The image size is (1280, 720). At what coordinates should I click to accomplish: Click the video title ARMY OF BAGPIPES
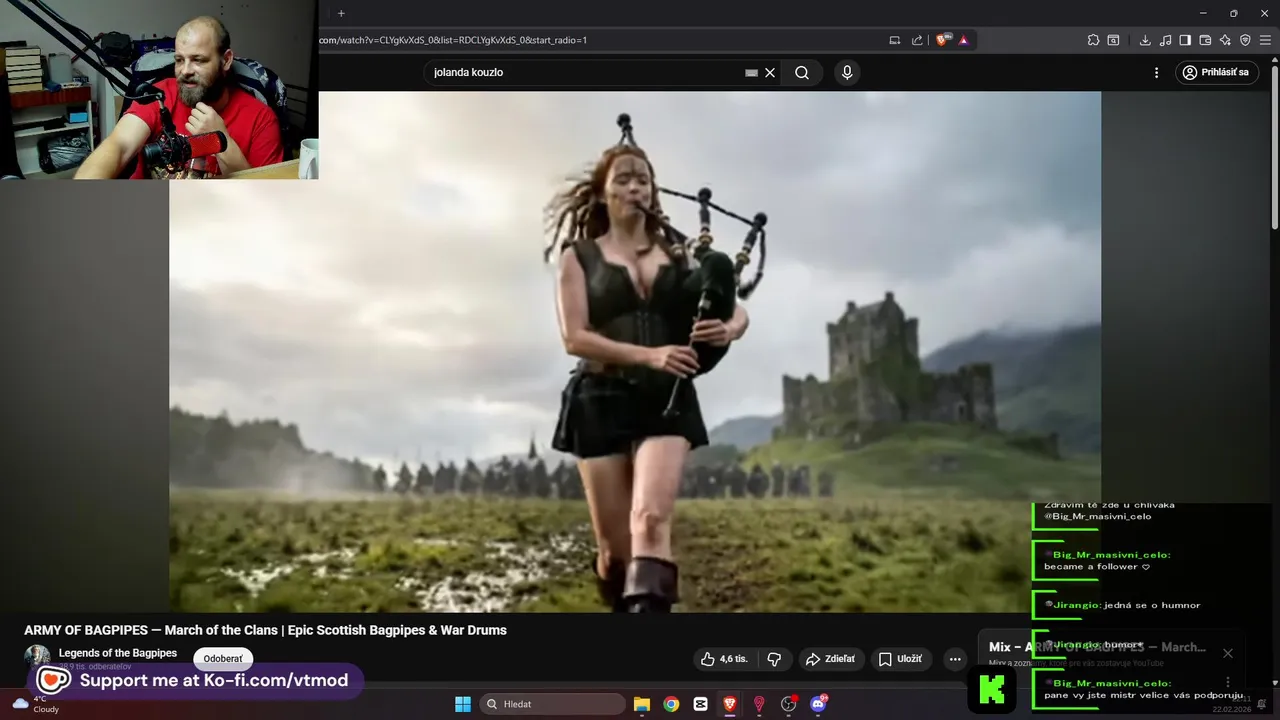pyautogui.click(x=265, y=630)
